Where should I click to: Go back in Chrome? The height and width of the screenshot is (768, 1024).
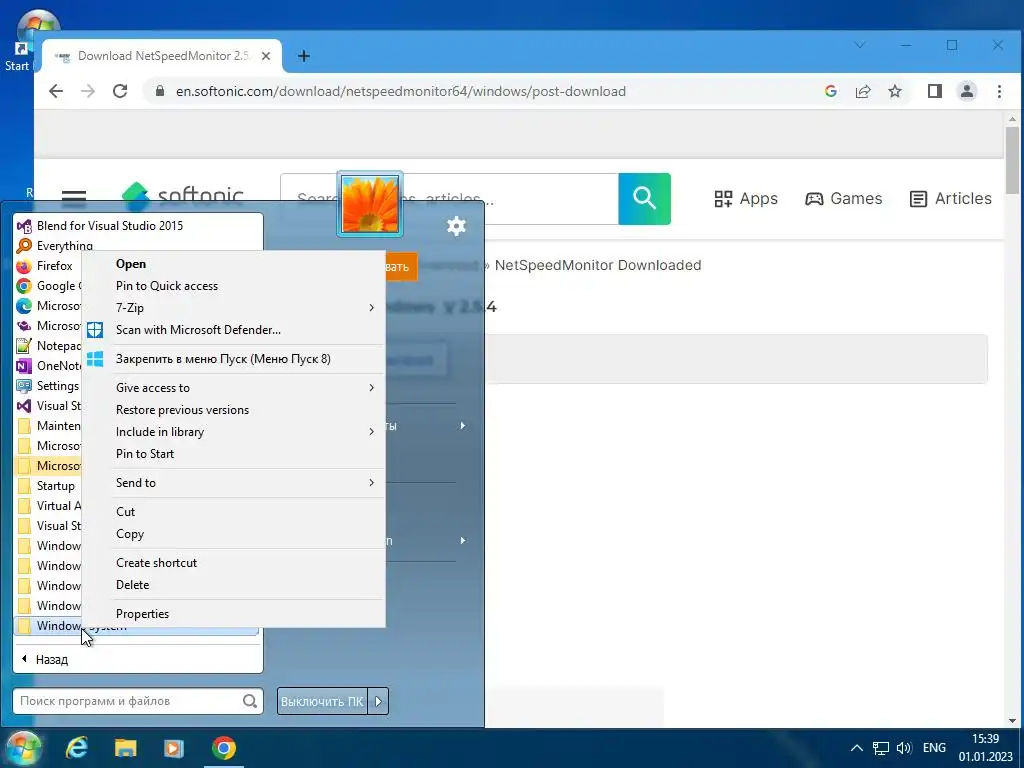tap(56, 91)
